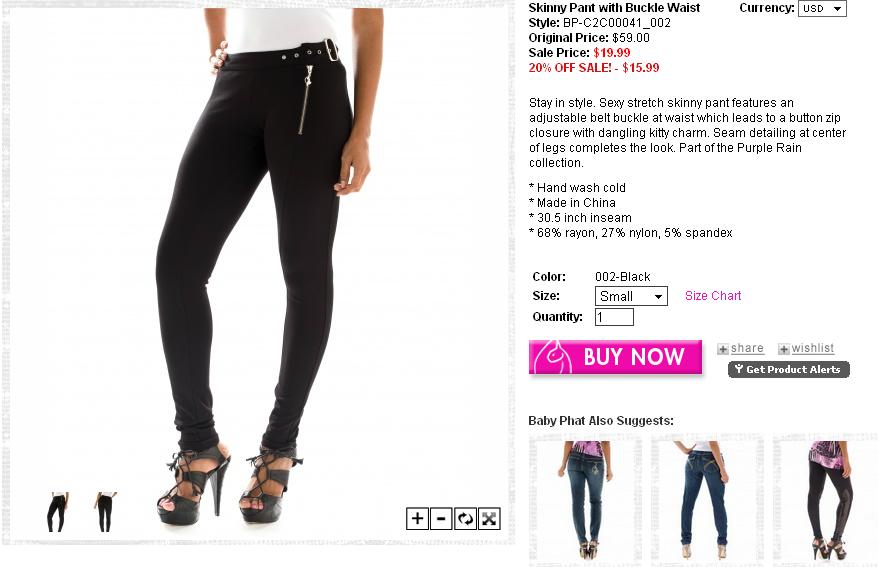Click the pink BUY NOW button

(615, 357)
